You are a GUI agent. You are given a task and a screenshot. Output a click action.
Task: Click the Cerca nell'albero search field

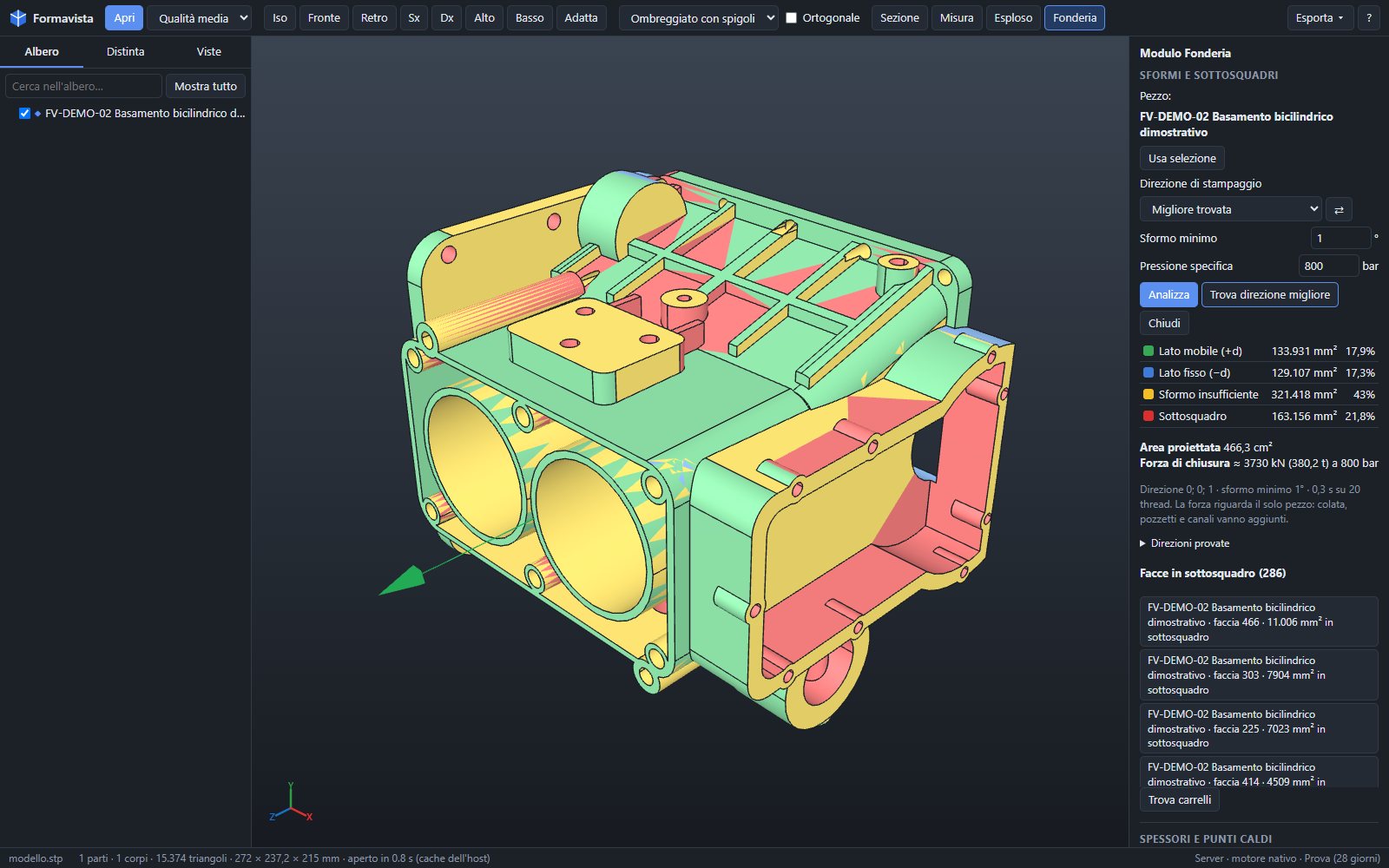[x=83, y=86]
